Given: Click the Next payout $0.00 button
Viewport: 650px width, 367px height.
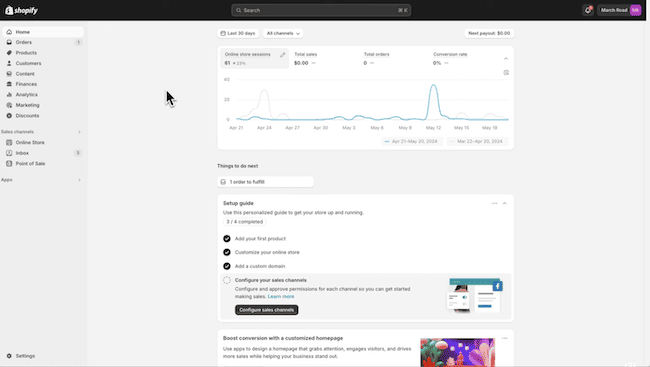Looking at the screenshot, I should [x=489, y=33].
